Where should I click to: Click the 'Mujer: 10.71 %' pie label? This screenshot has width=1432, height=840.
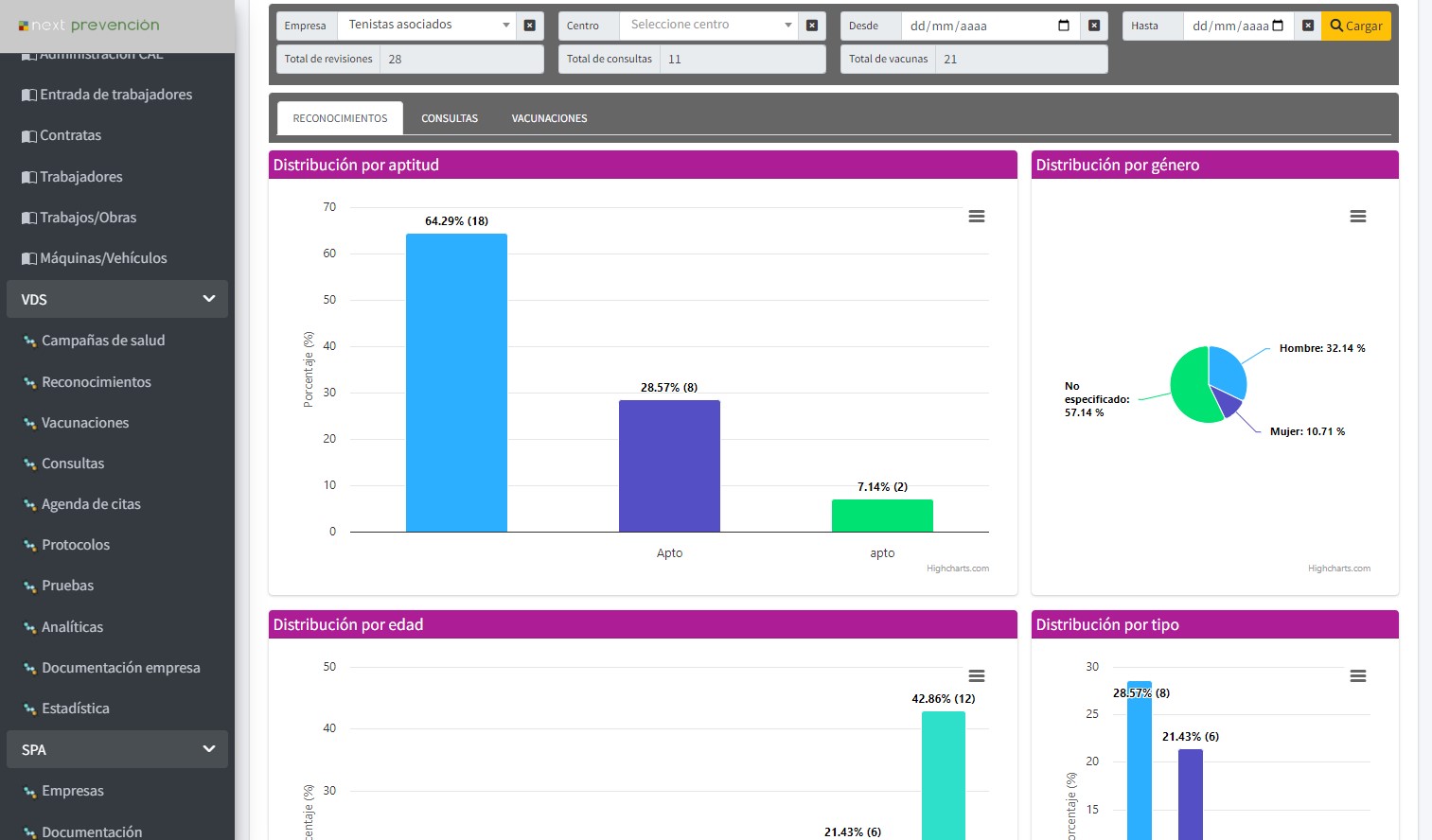[1307, 431]
